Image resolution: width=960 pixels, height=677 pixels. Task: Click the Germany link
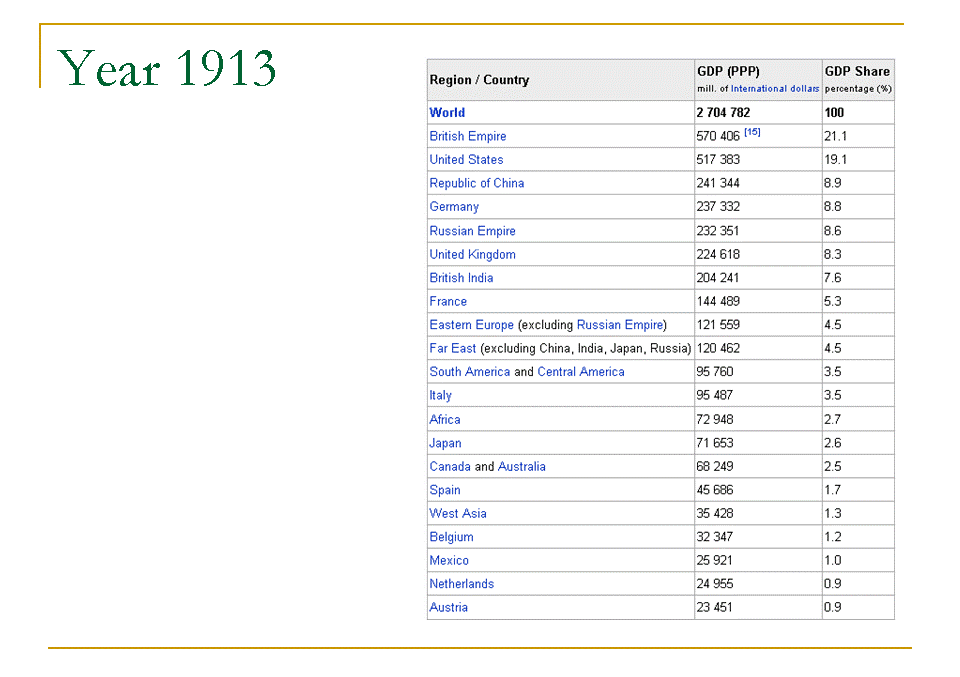click(454, 207)
